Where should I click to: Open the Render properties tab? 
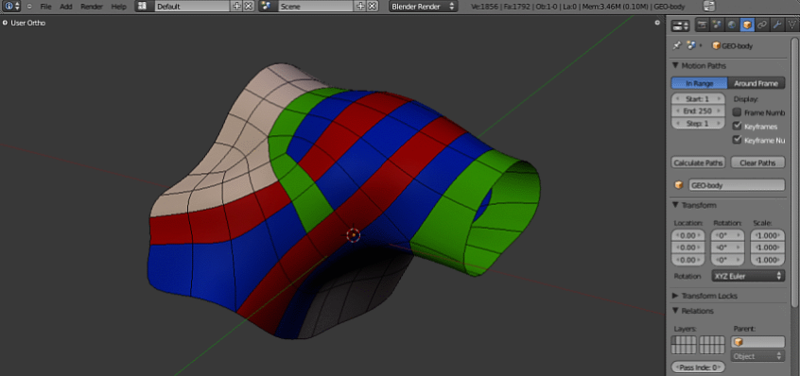click(702, 25)
